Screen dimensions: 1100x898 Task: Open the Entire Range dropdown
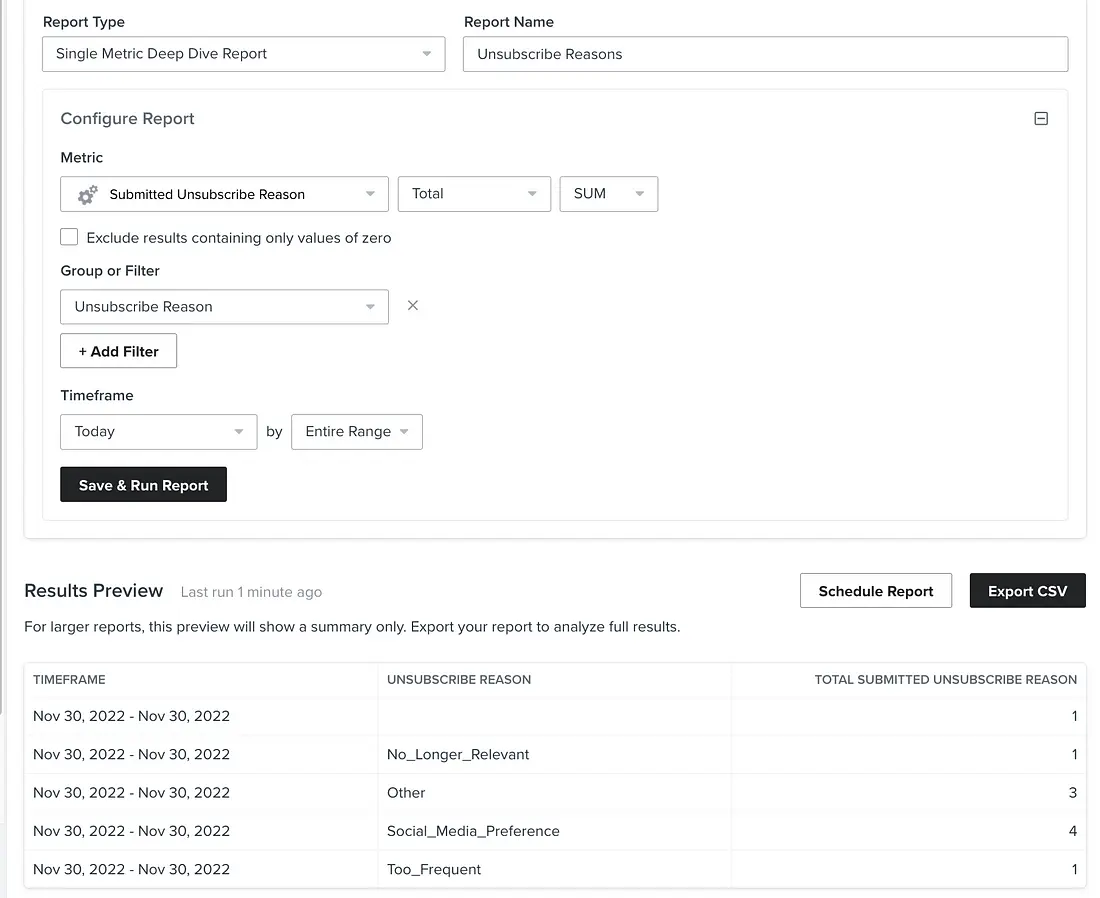[356, 432]
